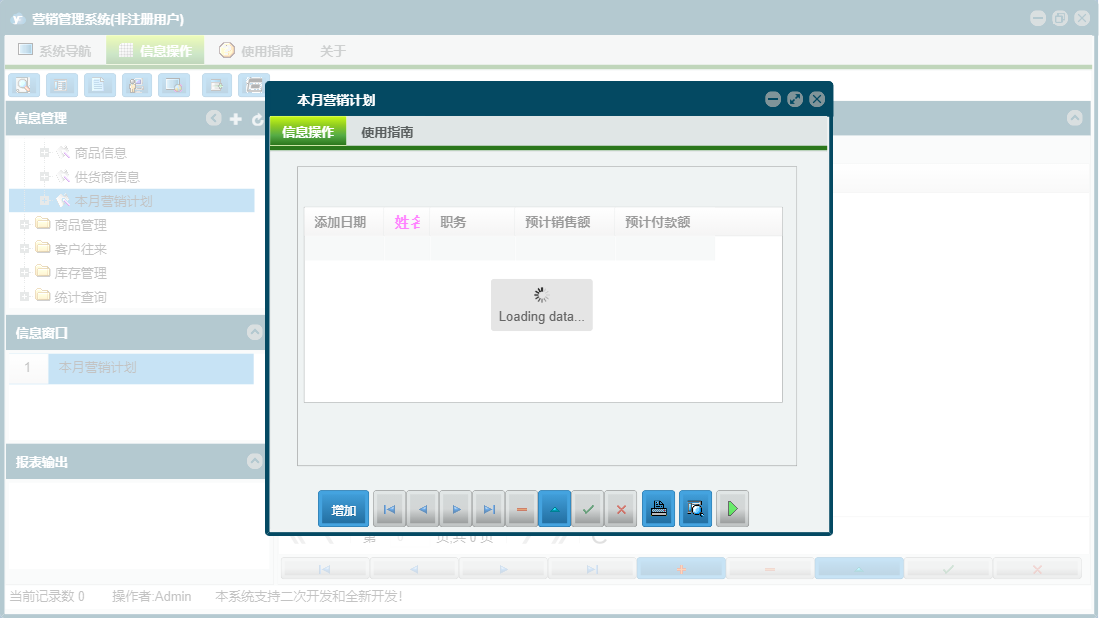Open the 关于 menu item

333,51
